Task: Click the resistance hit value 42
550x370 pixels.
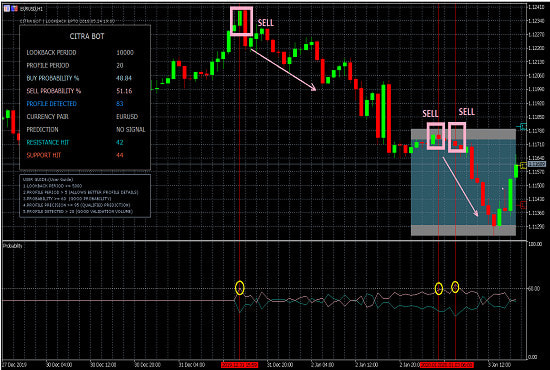Action: point(120,143)
